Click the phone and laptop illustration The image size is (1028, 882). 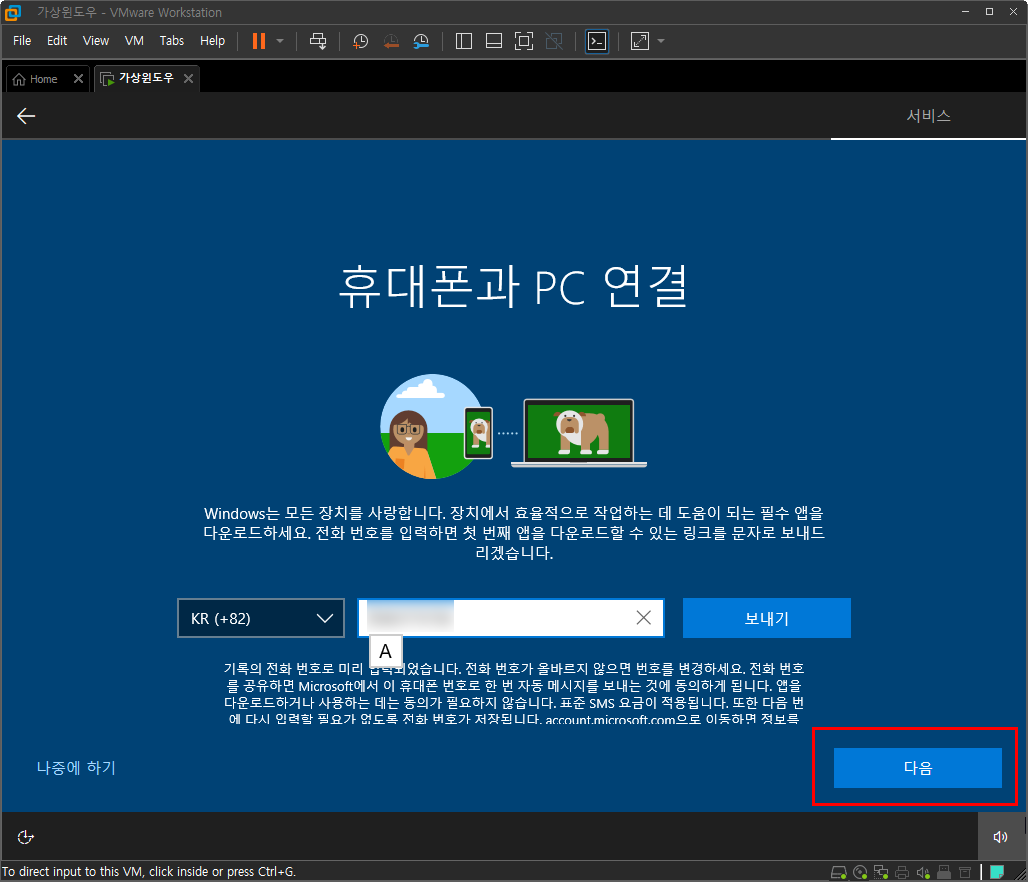click(513, 426)
